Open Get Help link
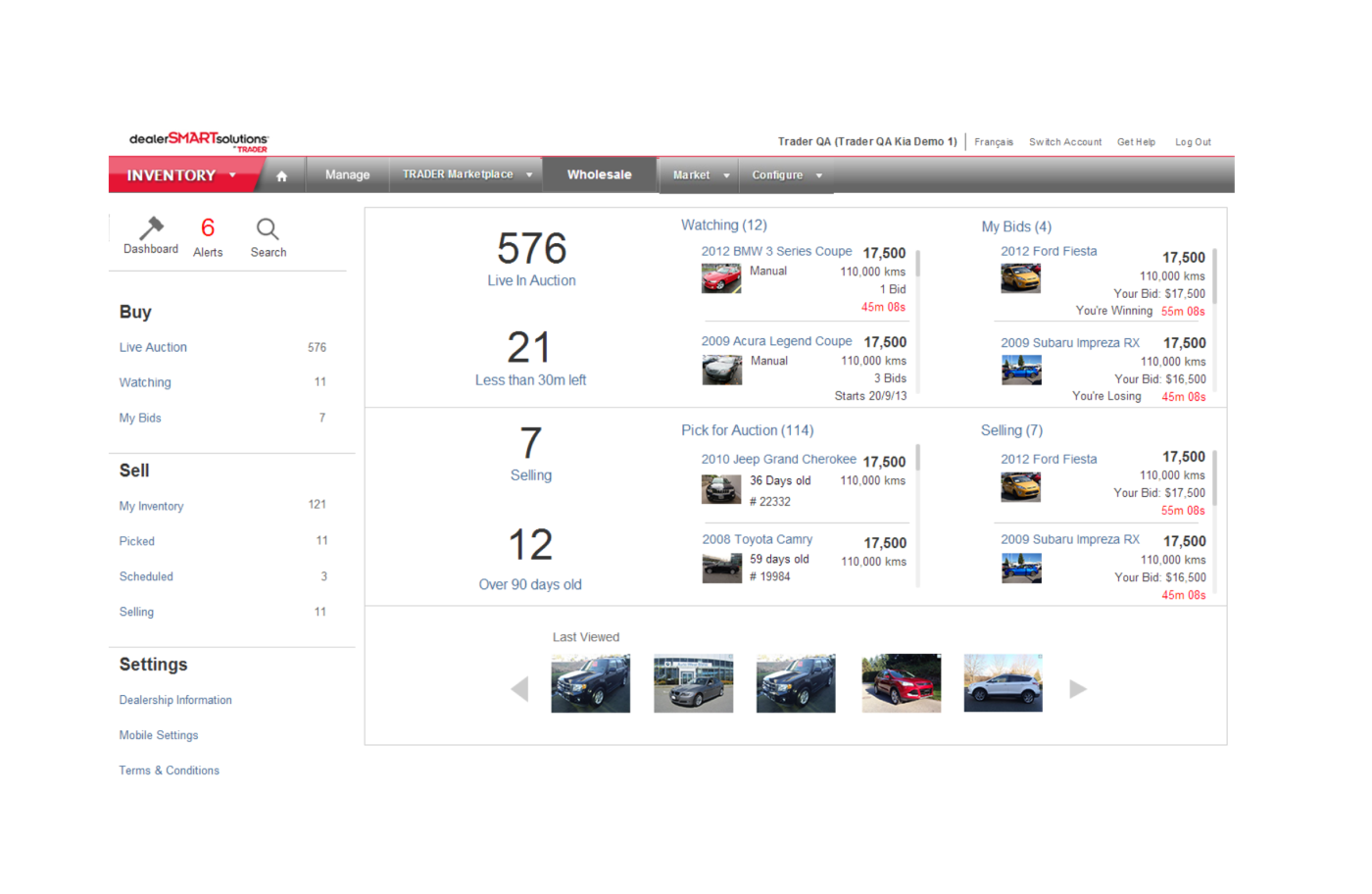This screenshot has height=894, width=1372. point(1136,142)
